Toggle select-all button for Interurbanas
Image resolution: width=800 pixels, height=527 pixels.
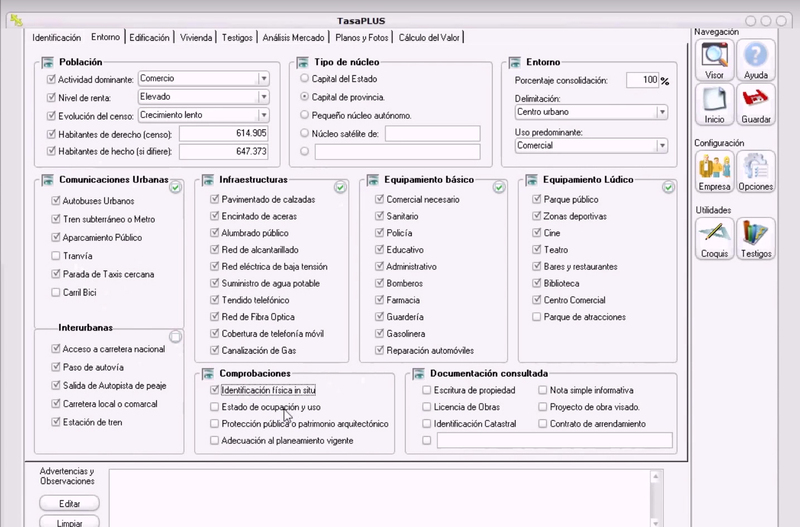pos(175,337)
